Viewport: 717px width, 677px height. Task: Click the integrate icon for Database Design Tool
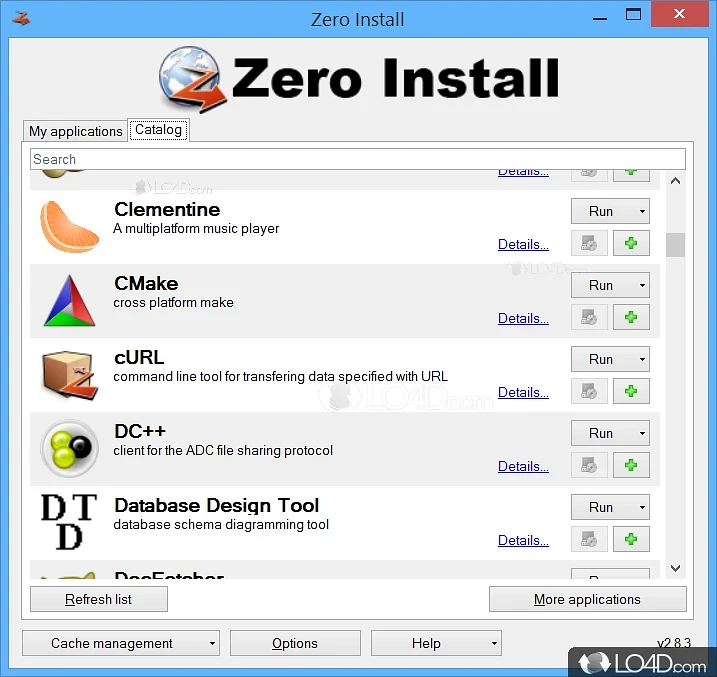pos(589,539)
